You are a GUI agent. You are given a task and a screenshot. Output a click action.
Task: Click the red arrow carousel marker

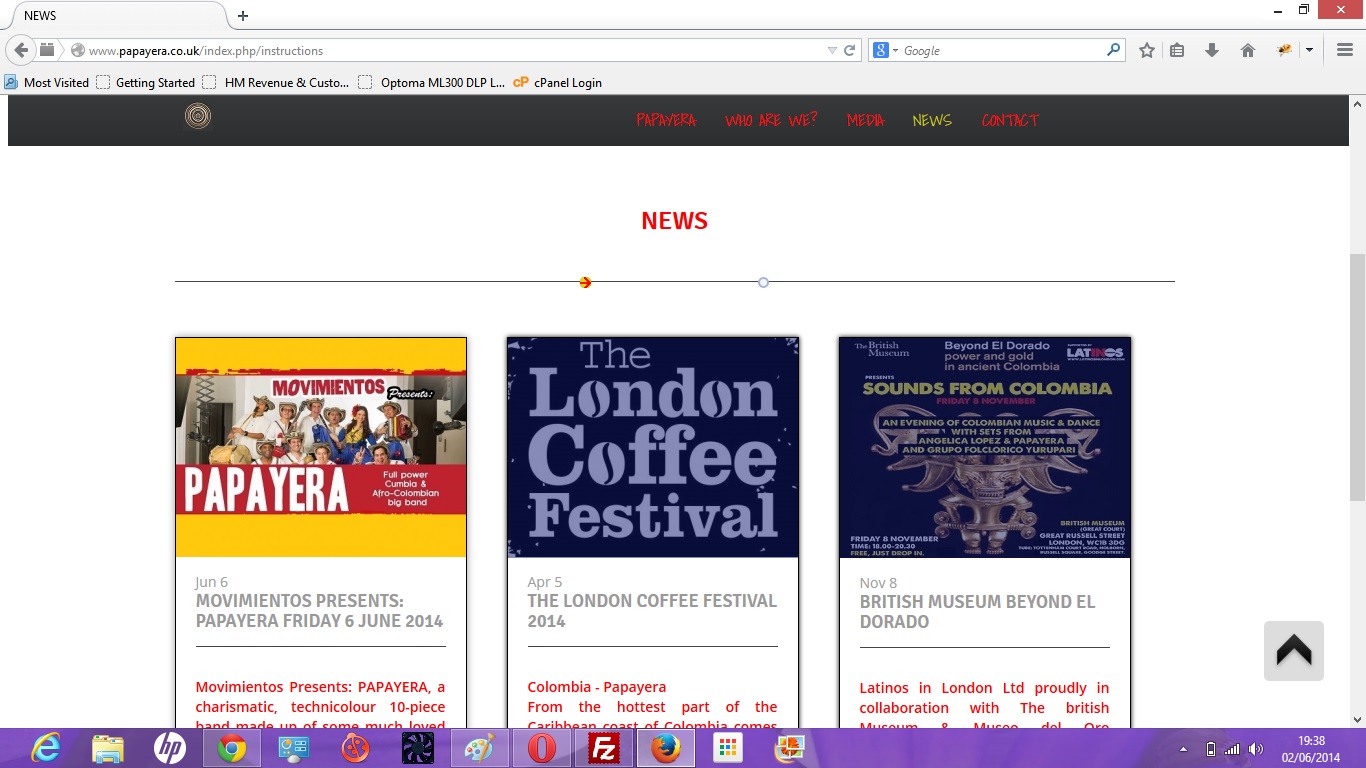pyautogui.click(x=585, y=282)
